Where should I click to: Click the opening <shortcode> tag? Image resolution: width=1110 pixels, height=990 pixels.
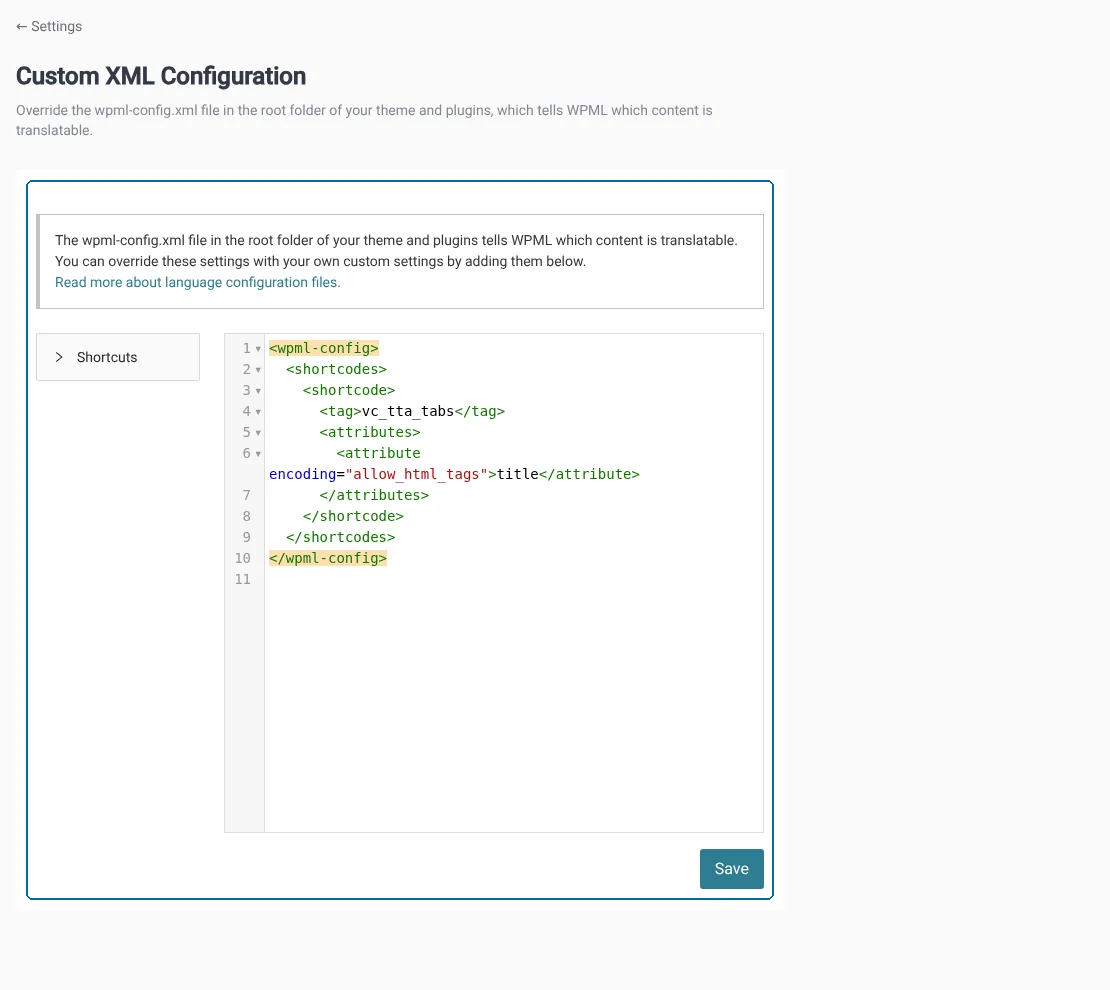[349, 390]
